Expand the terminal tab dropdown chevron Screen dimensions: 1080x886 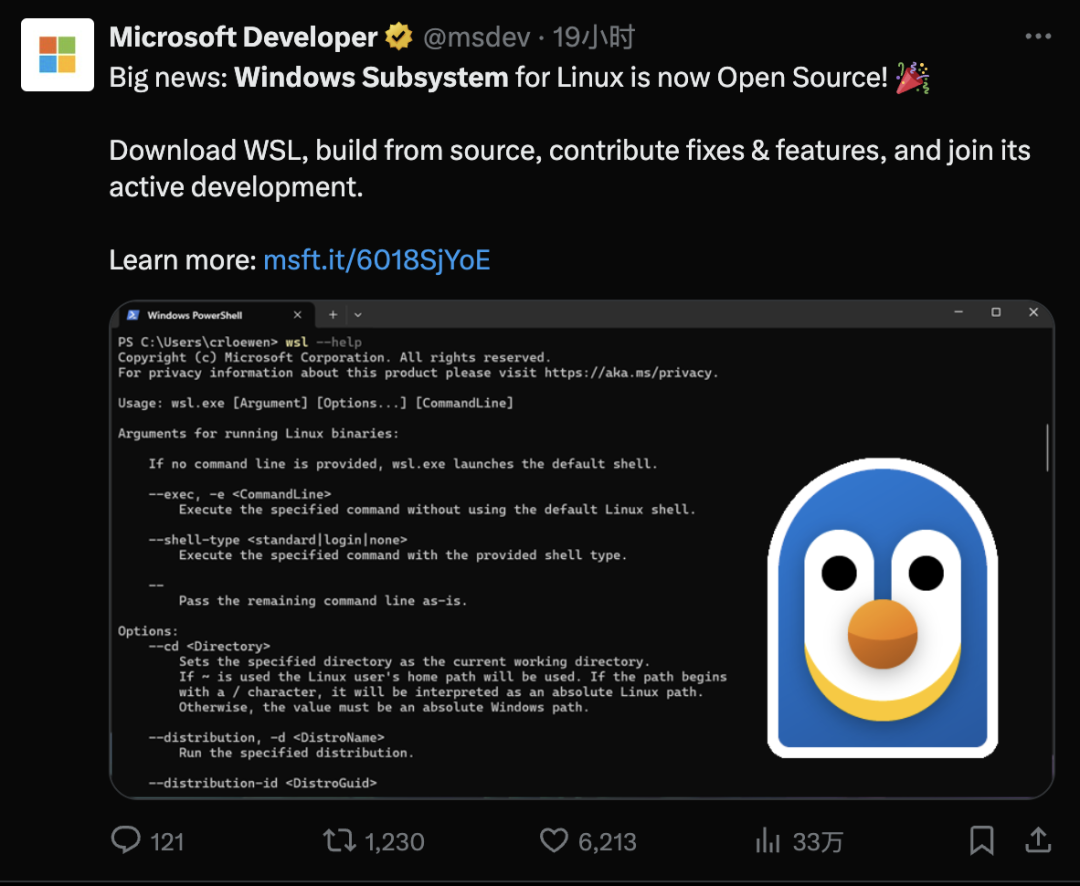tap(358, 315)
